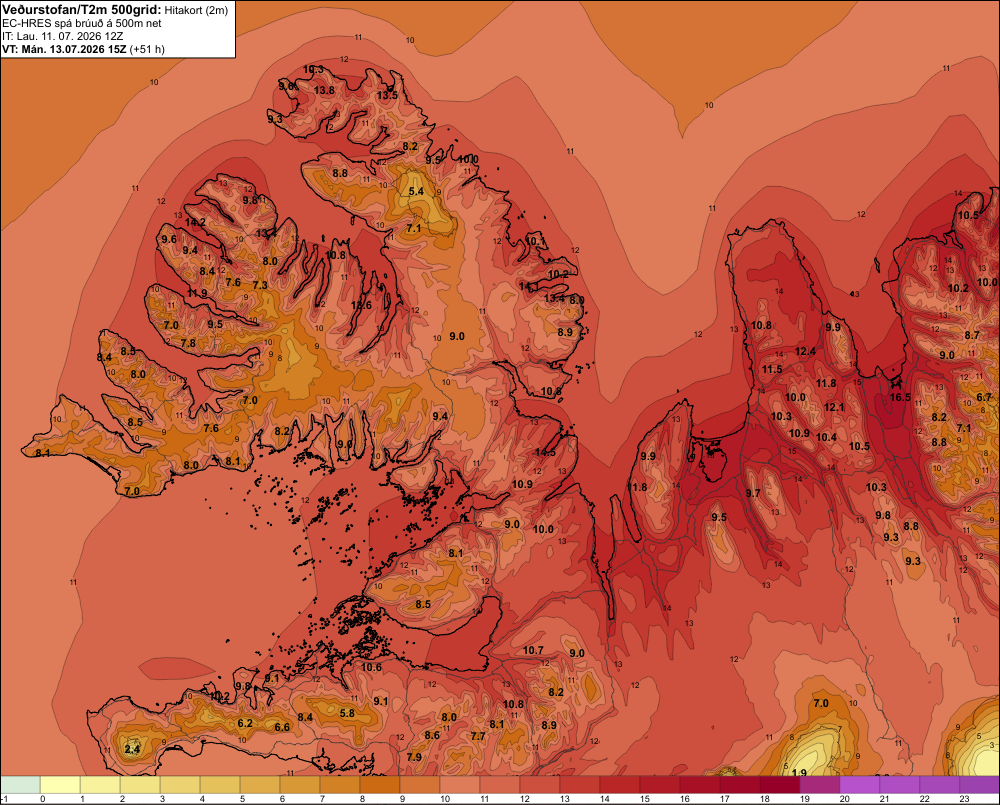Select the legend swatch between 8 and 9
Viewport: 1000px width, 805px height.
tap(379, 785)
